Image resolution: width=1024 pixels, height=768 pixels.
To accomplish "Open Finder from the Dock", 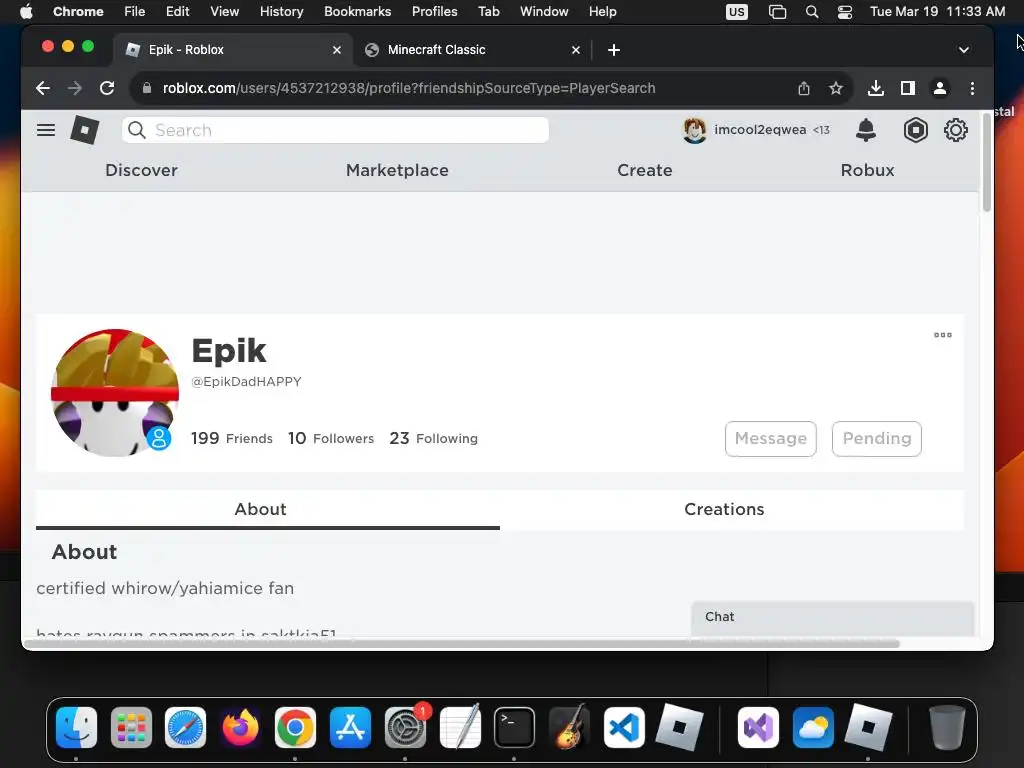I will pos(76,727).
